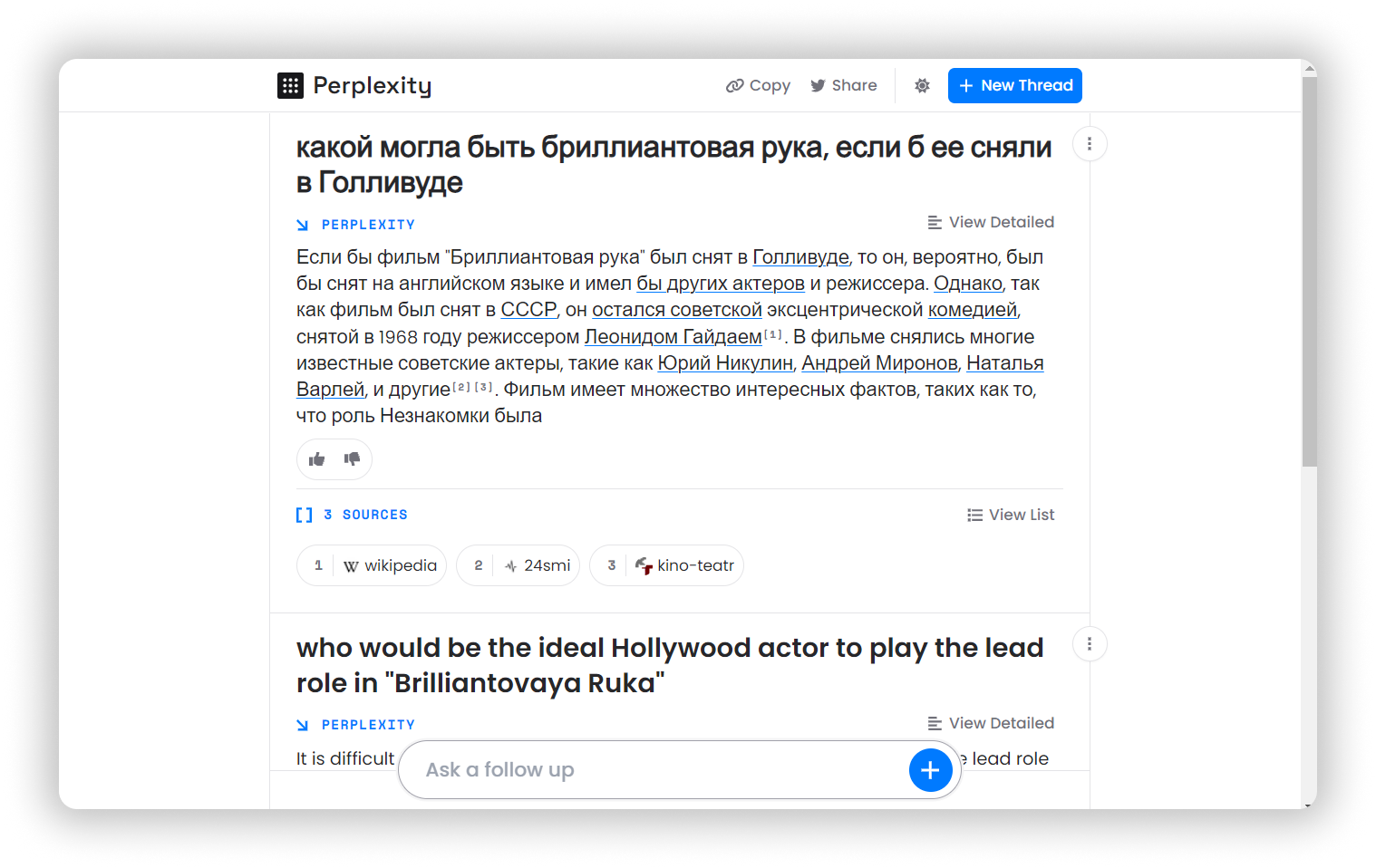This screenshot has height=868, width=1376.
Task: Switch sources to View List
Action: pos(1011,515)
